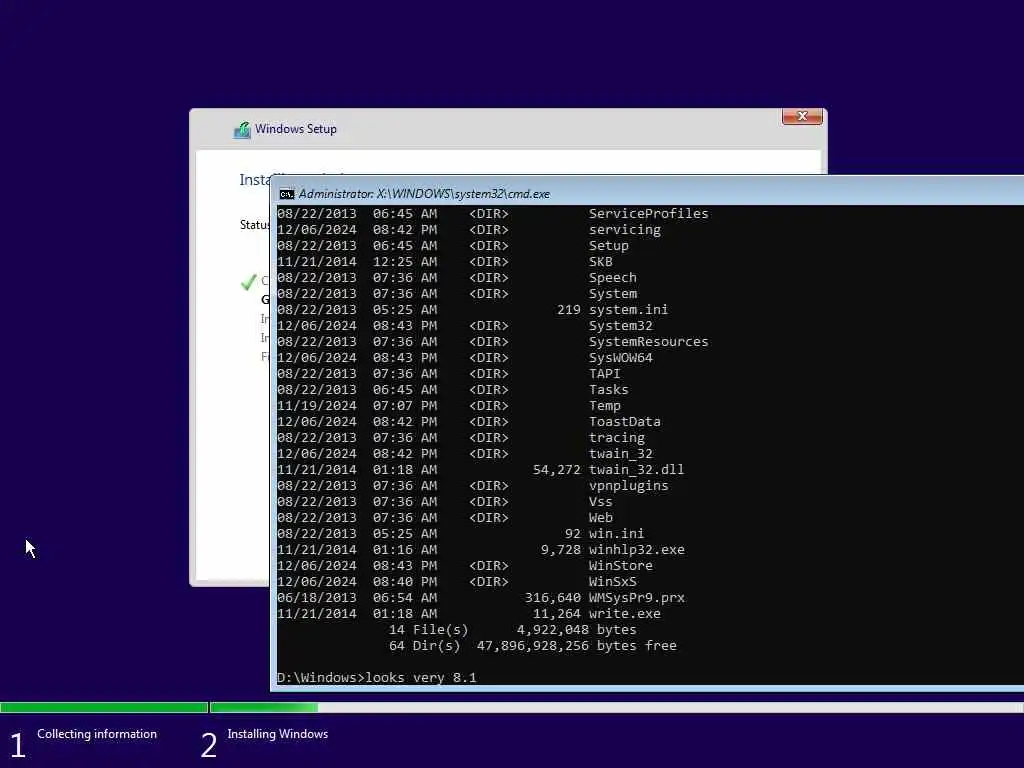Click the system.ini file name
The image size is (1024, 768).
tap(628, 310)
